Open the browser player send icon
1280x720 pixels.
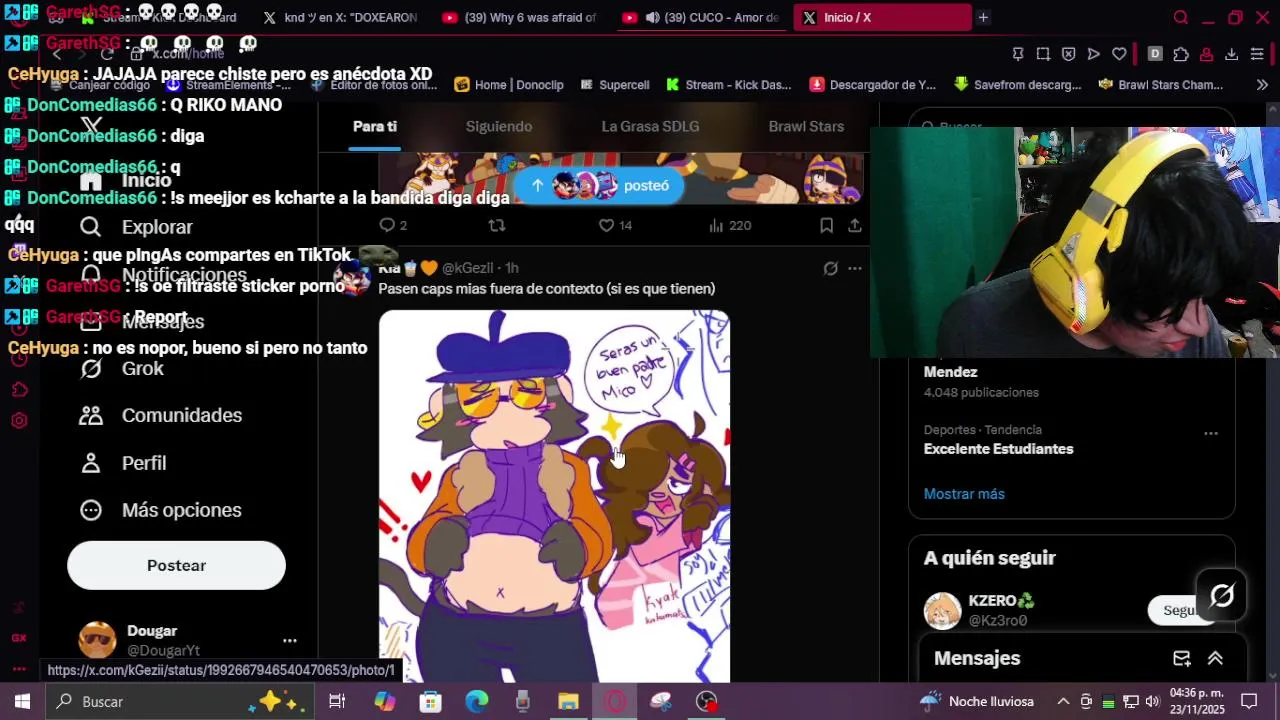(x=1093, y=54)
